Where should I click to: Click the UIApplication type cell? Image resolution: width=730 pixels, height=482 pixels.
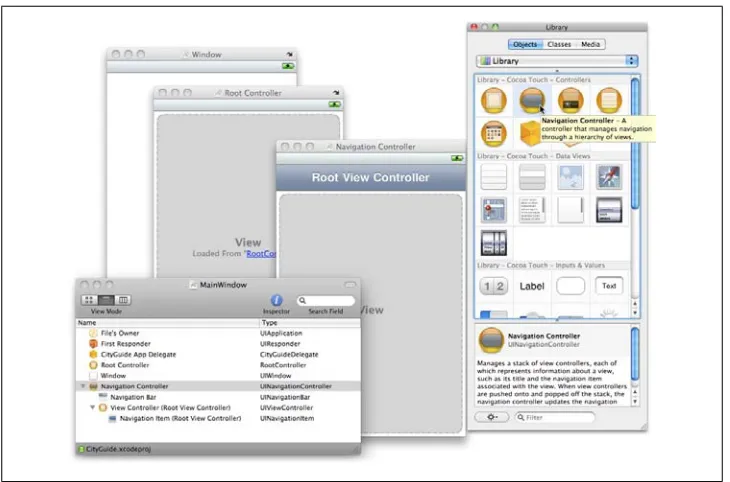[x=281, y=333]
